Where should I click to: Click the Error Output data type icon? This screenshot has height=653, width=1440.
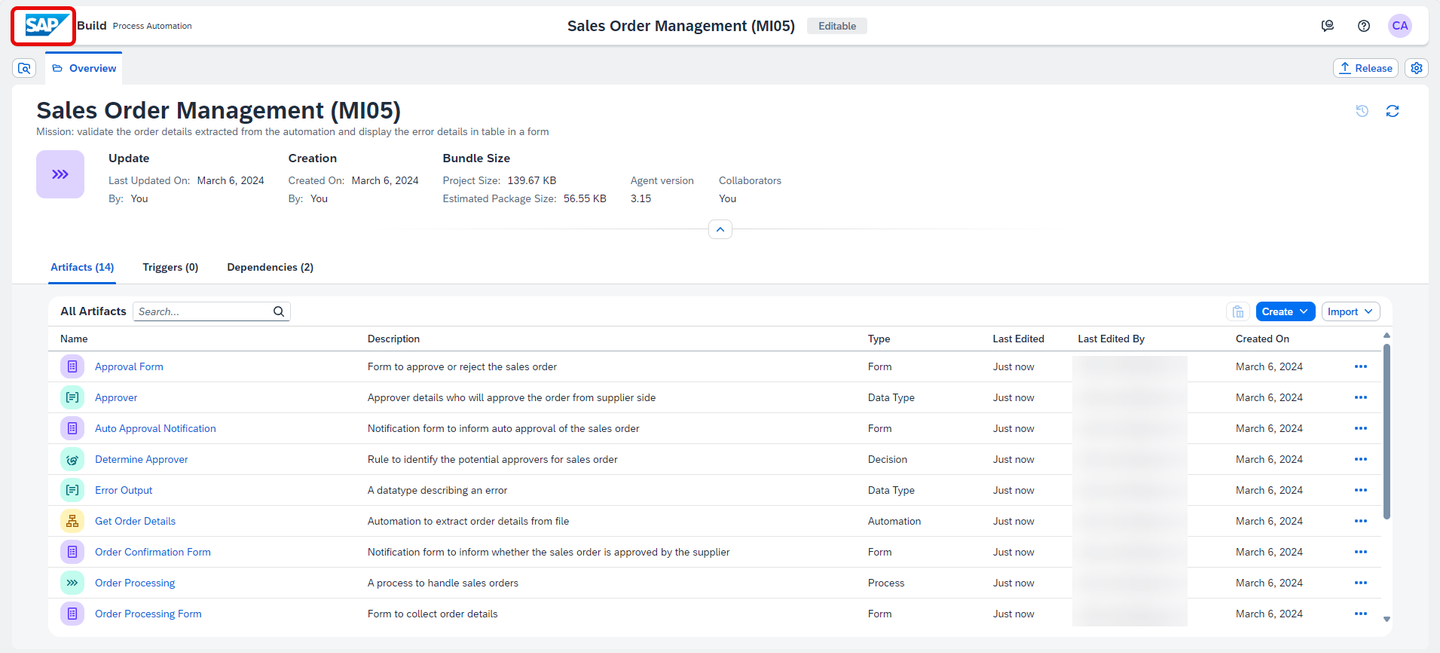click(x=72, y=491)
